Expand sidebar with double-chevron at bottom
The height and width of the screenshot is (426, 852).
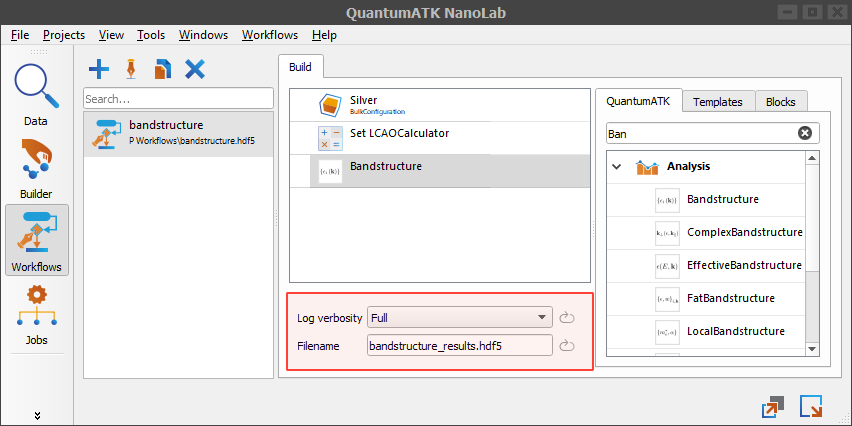[x=37, y=416]
